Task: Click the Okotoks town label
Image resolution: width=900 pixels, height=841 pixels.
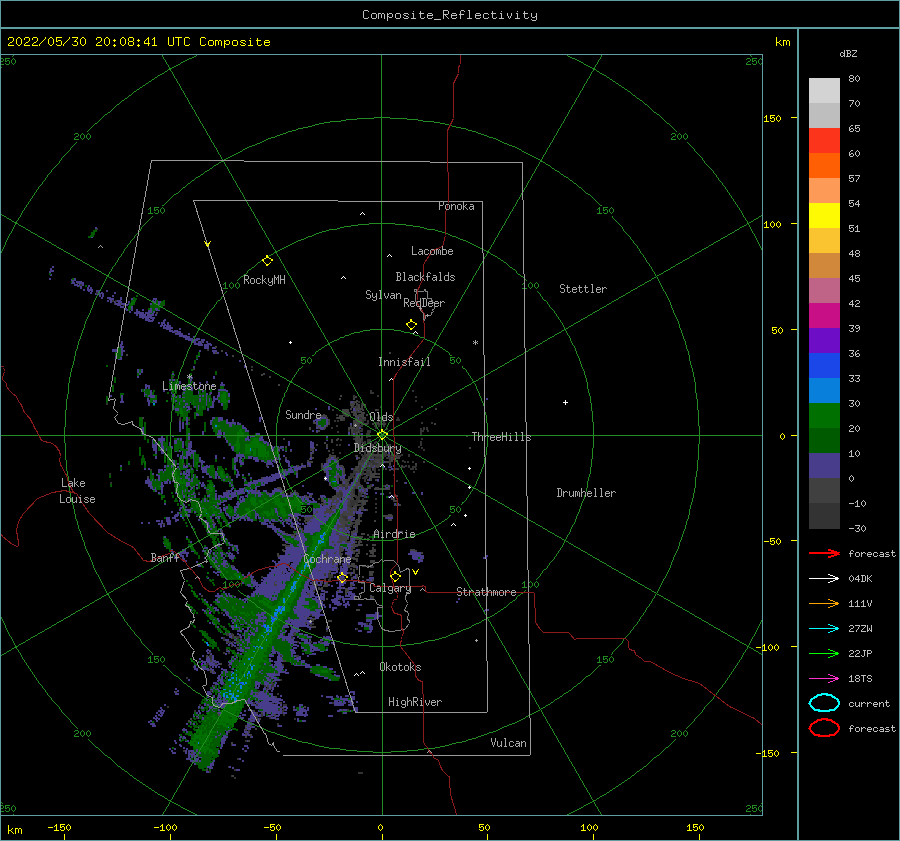Action: (400, 667)
